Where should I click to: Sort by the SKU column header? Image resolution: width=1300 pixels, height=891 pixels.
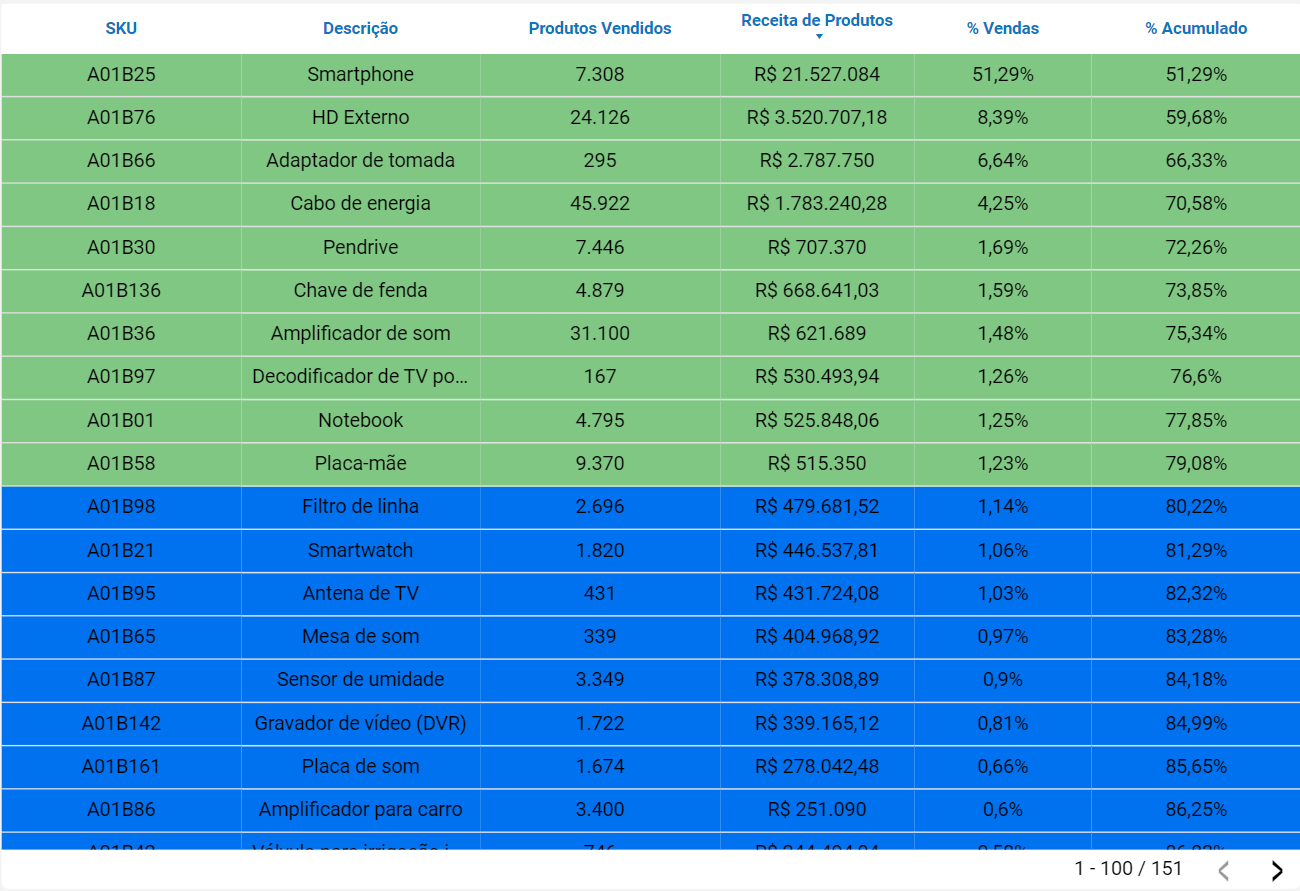tap(121, 28)
